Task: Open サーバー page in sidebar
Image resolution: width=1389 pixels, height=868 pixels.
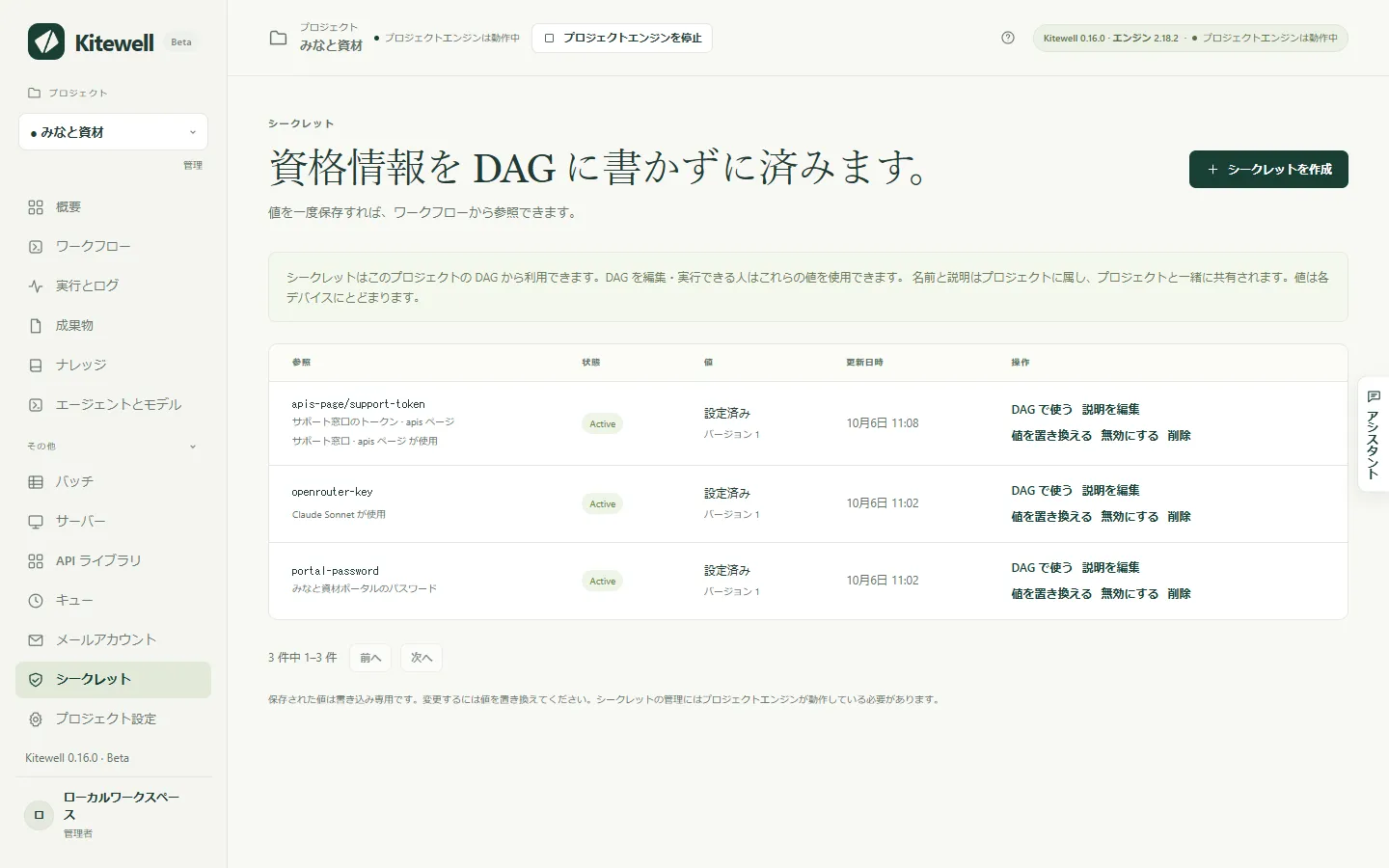Action: click(113, 522)
